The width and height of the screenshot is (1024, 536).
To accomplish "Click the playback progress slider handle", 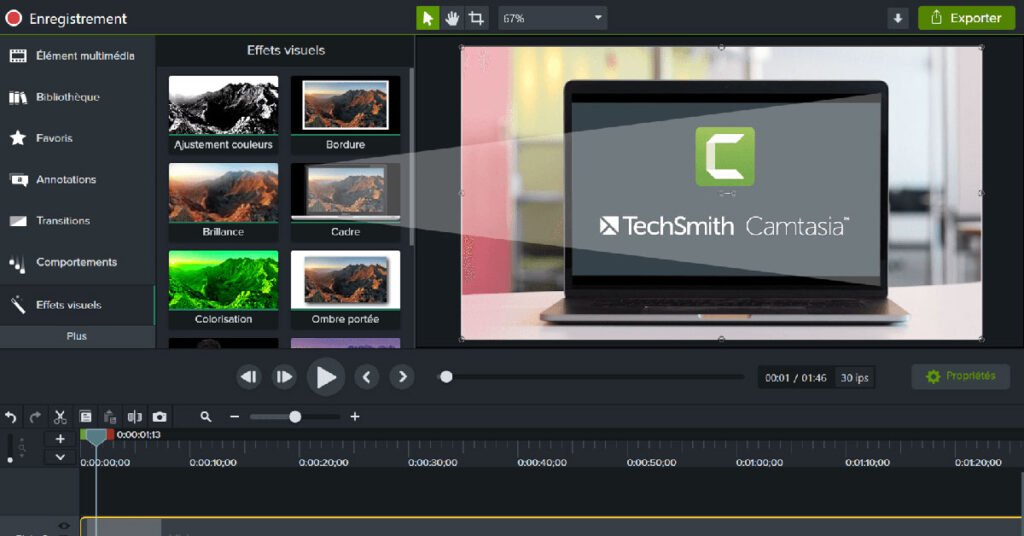I will click(446, 377).
